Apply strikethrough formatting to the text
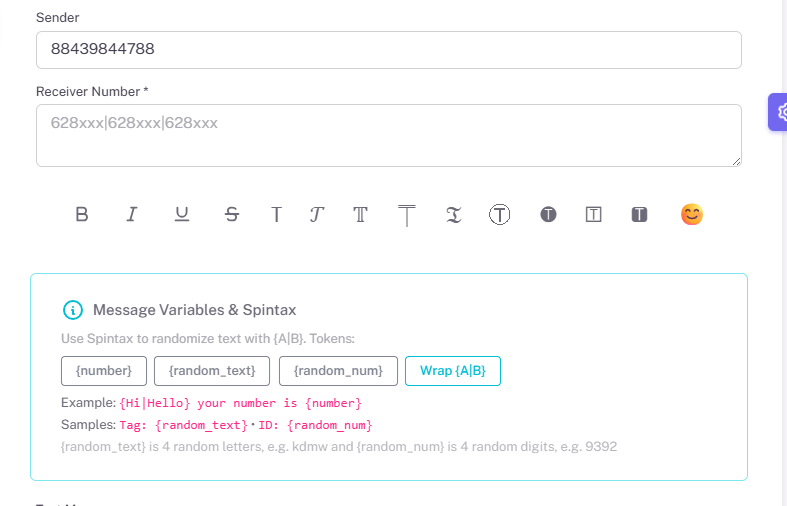Viewport: 787px width, 506px height. (232, 214)
